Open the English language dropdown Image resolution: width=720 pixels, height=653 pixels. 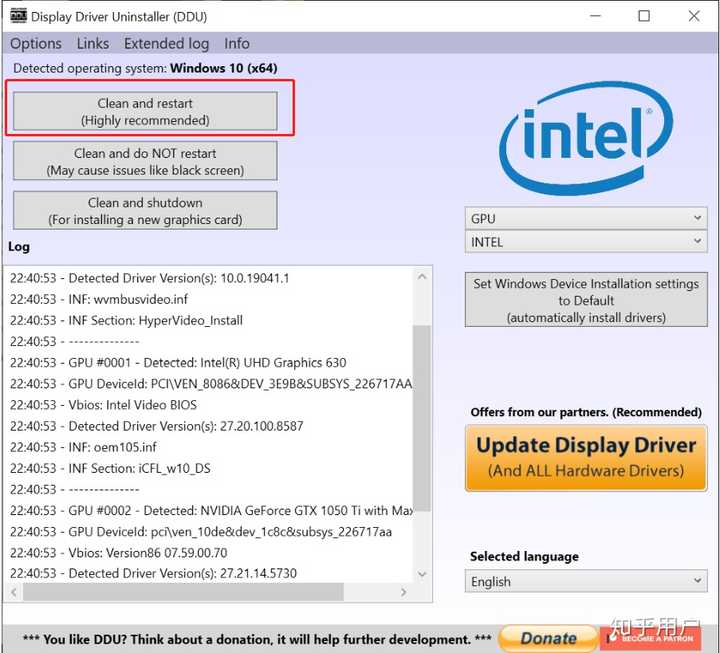(586, 581)
